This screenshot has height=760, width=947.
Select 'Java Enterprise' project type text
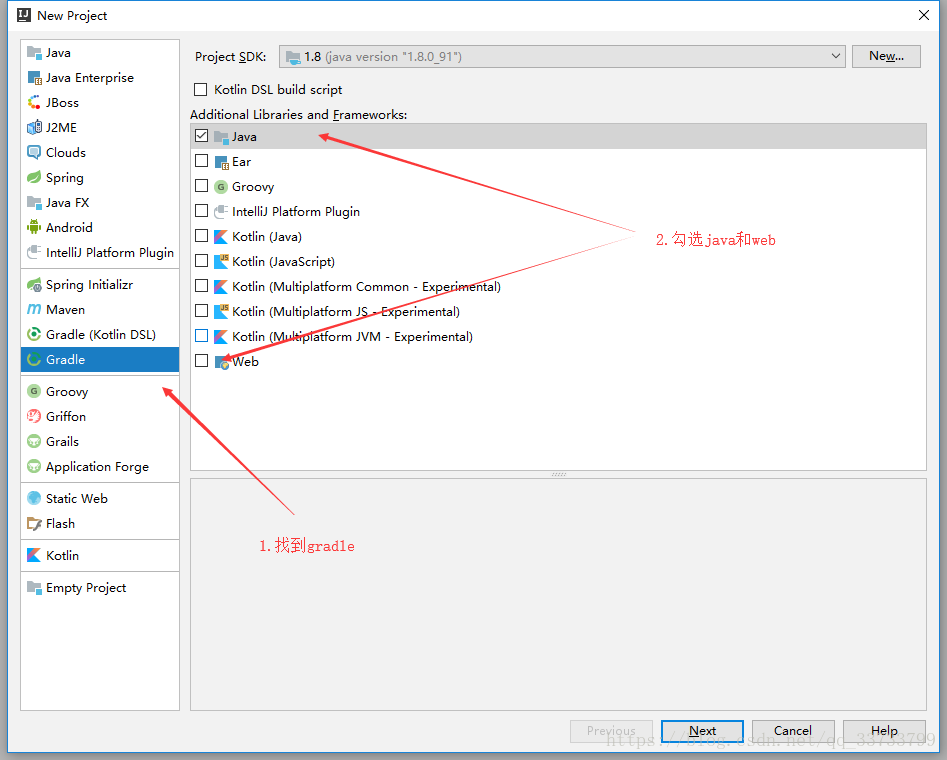point(90,78)
